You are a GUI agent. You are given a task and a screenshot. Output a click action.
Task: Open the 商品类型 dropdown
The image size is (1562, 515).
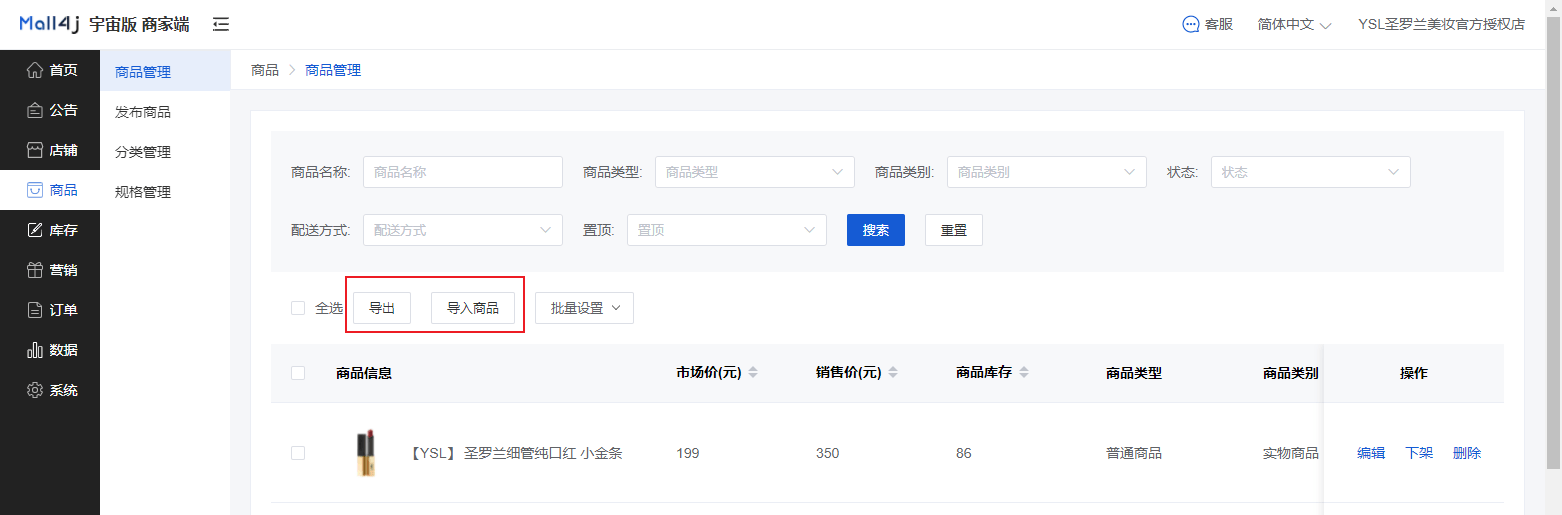click(x=755, y=172)
